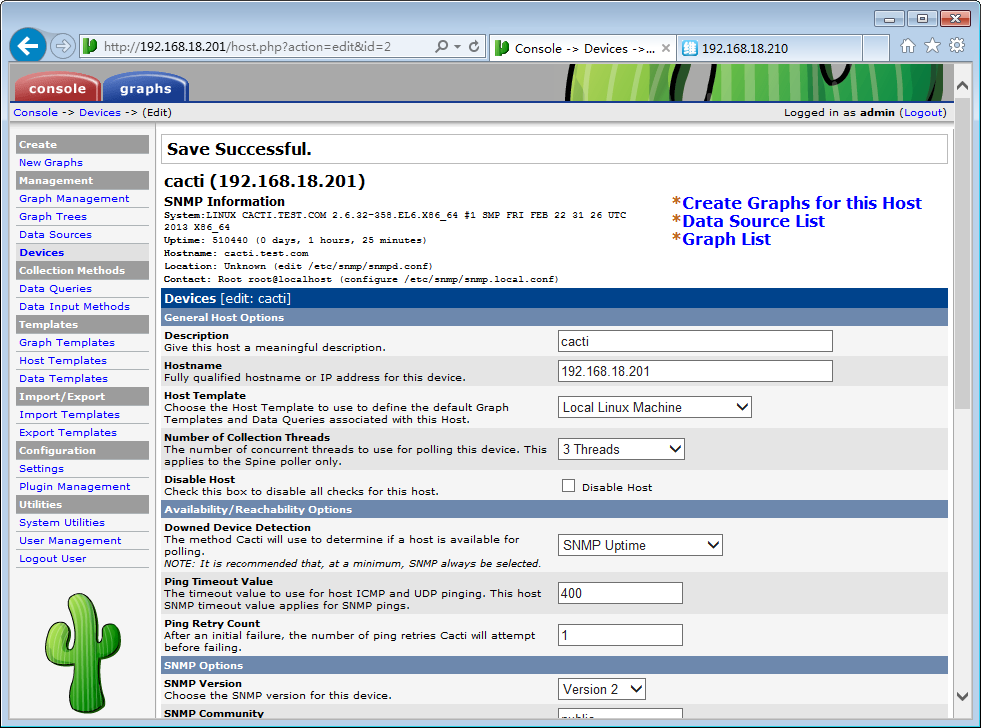Open Graph Trees in sidebar
The image size is (981, 728).
[53, 216]
